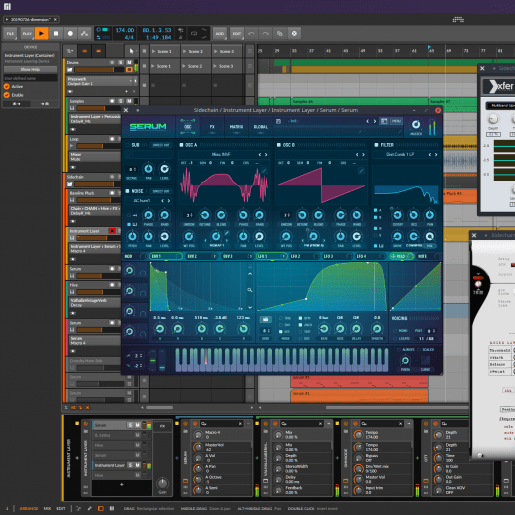Solo the Drums track
The width and height of the screenshot is (515, 515).
click(121, 62)
